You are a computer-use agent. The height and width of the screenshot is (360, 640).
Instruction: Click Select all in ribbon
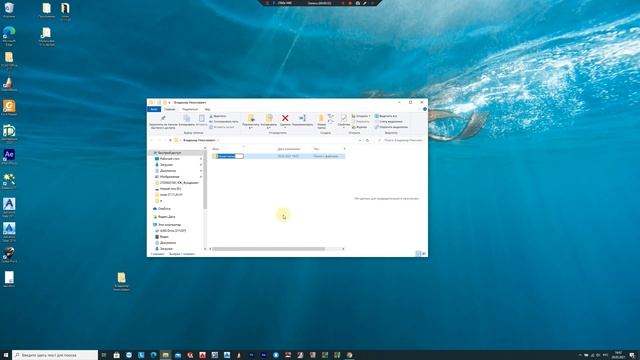[x=386, y=116]
